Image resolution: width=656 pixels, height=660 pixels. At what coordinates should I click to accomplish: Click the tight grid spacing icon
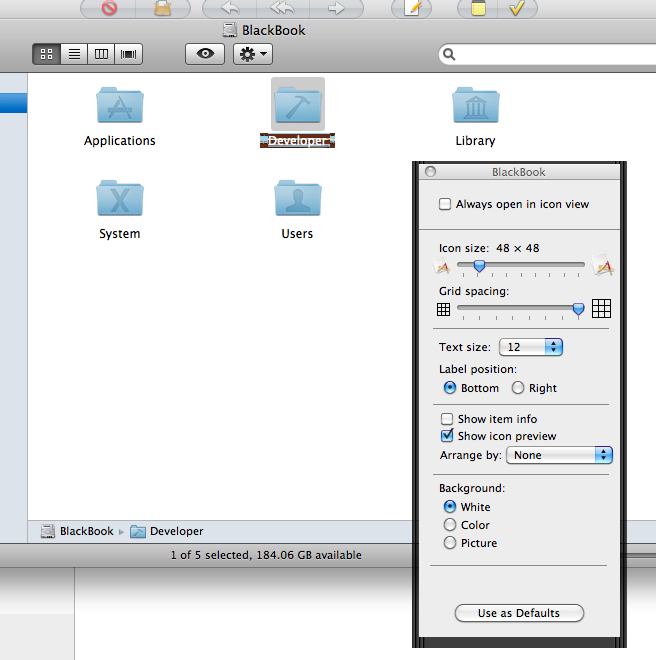[x=443, y=309]
